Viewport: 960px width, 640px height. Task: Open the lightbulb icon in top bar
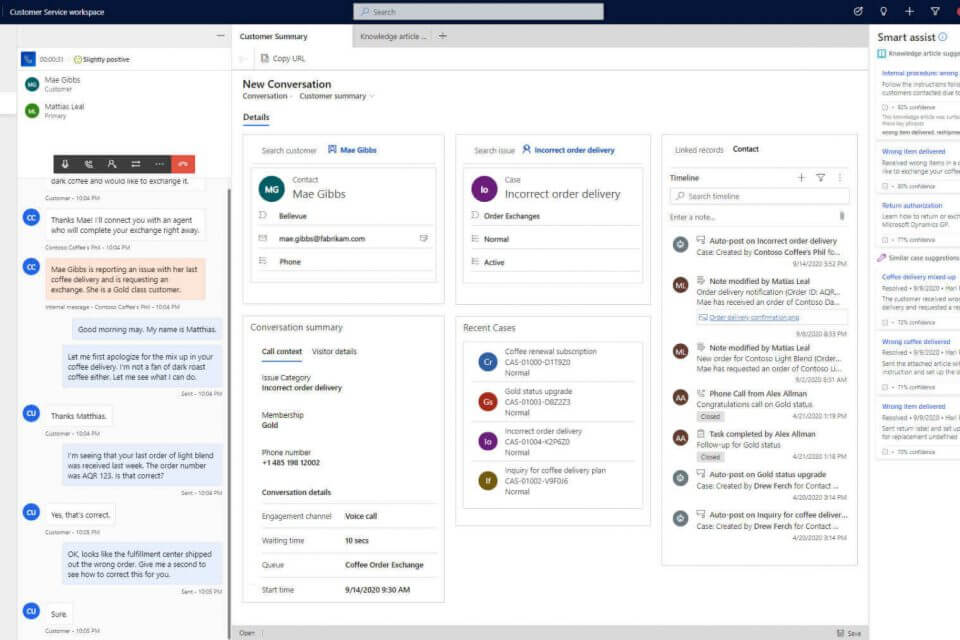click(x=883, y=11)
